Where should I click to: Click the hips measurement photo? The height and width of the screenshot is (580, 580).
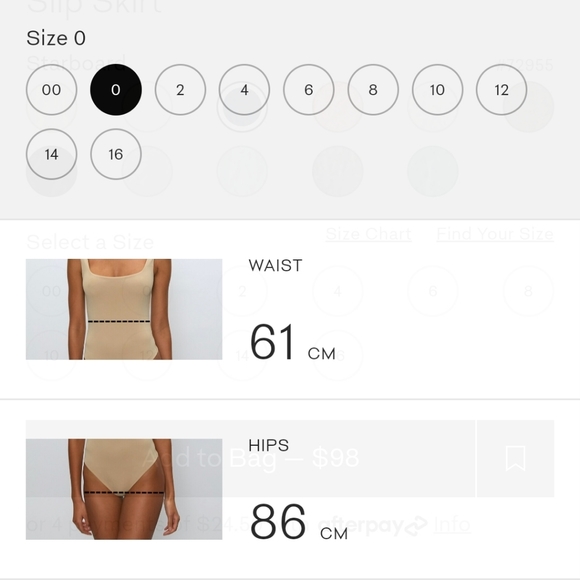tap(124, 489)
